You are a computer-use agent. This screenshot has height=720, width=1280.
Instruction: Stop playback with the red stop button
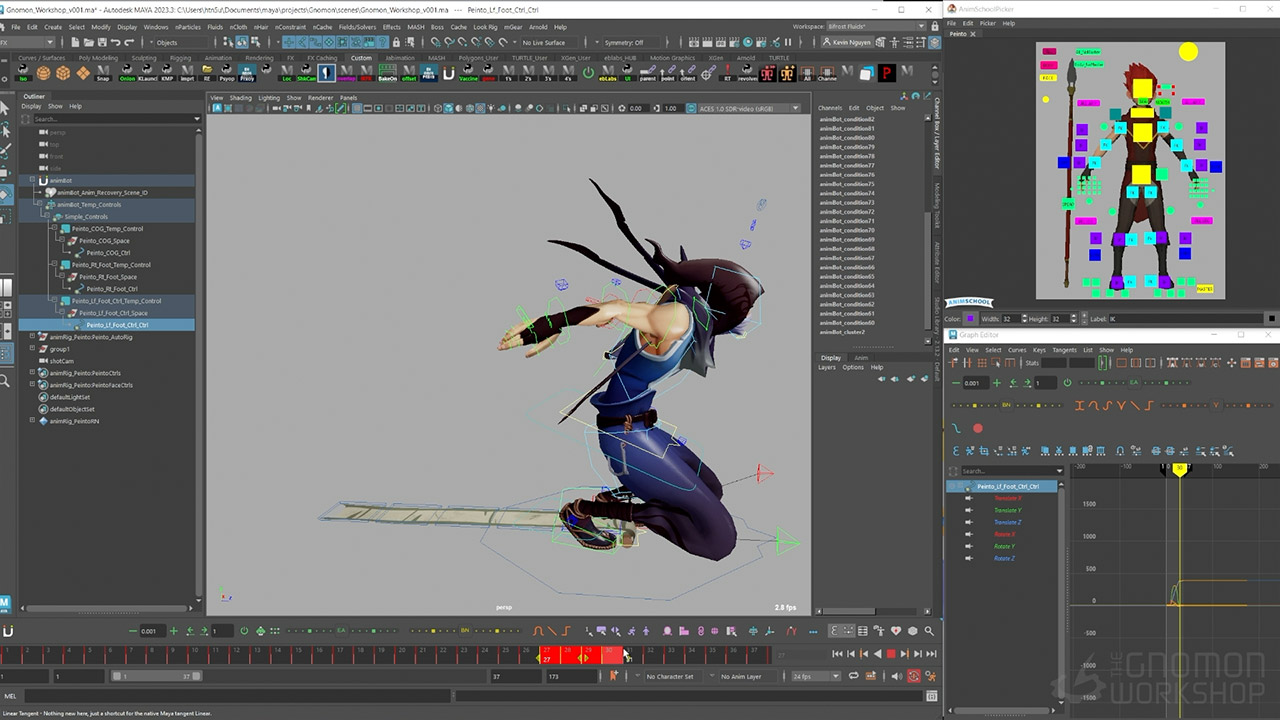(x=890, y=654)
